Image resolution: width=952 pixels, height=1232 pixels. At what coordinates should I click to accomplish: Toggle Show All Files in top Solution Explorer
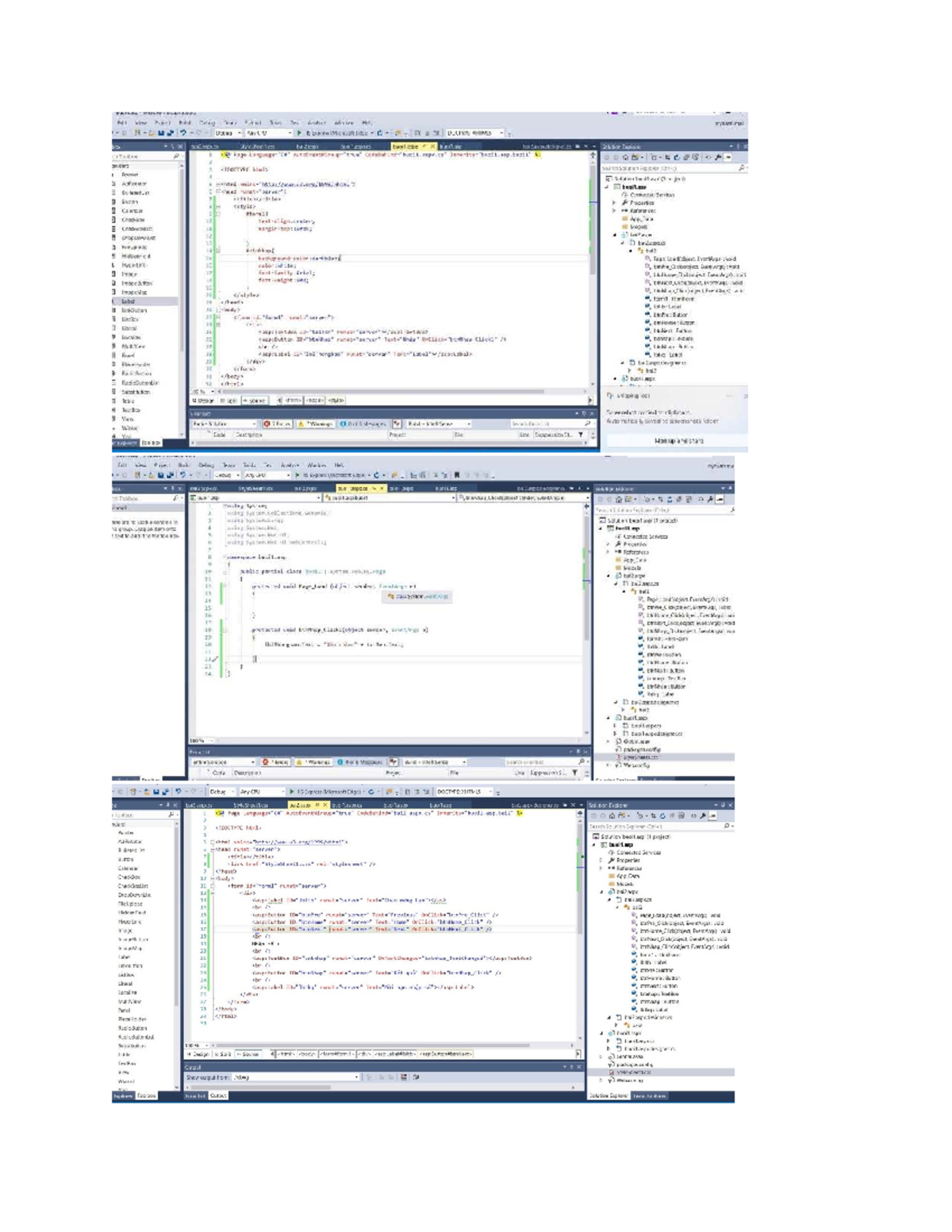coord(695,157)
